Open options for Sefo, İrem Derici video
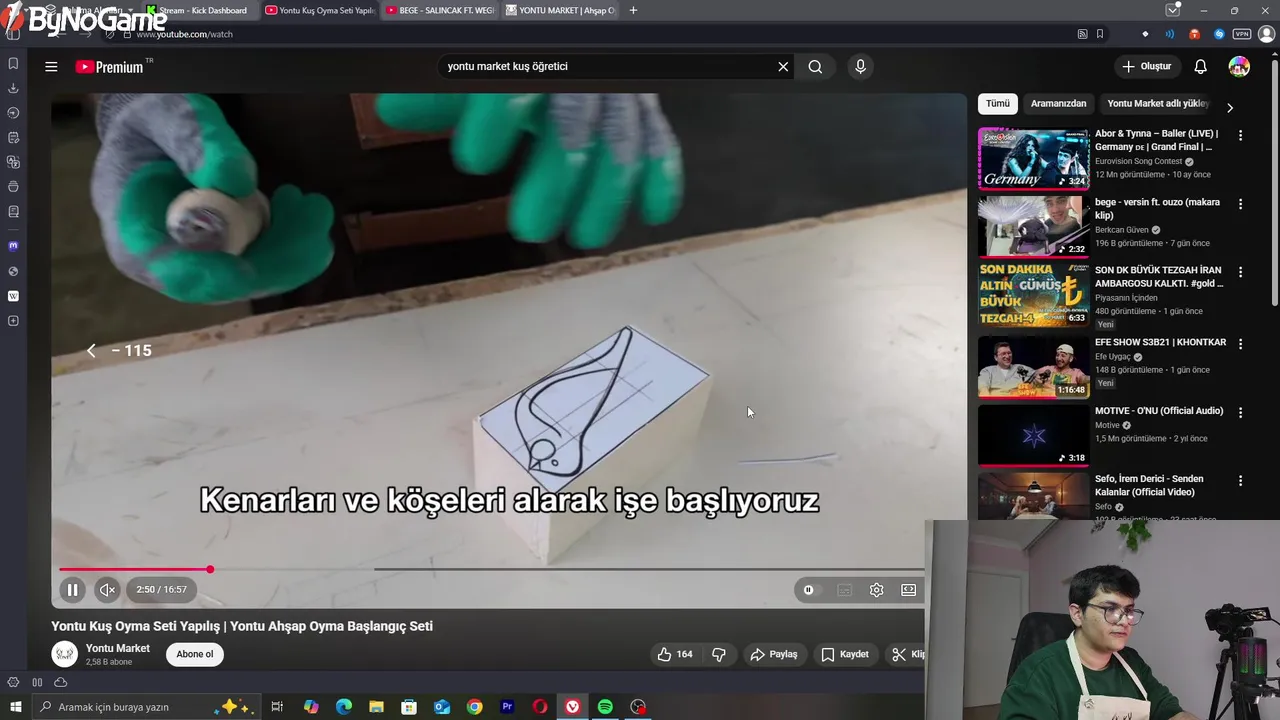The height and width of the screenshot is (720, 1280). 1241,481
